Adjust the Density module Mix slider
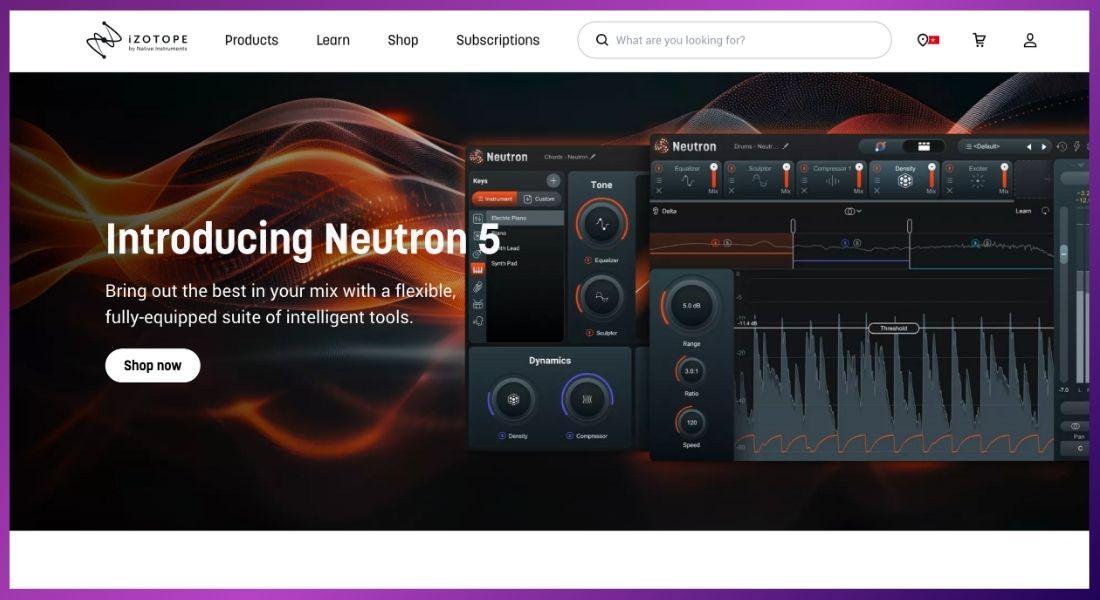The image size is (1100, 600). click(932, 177)
